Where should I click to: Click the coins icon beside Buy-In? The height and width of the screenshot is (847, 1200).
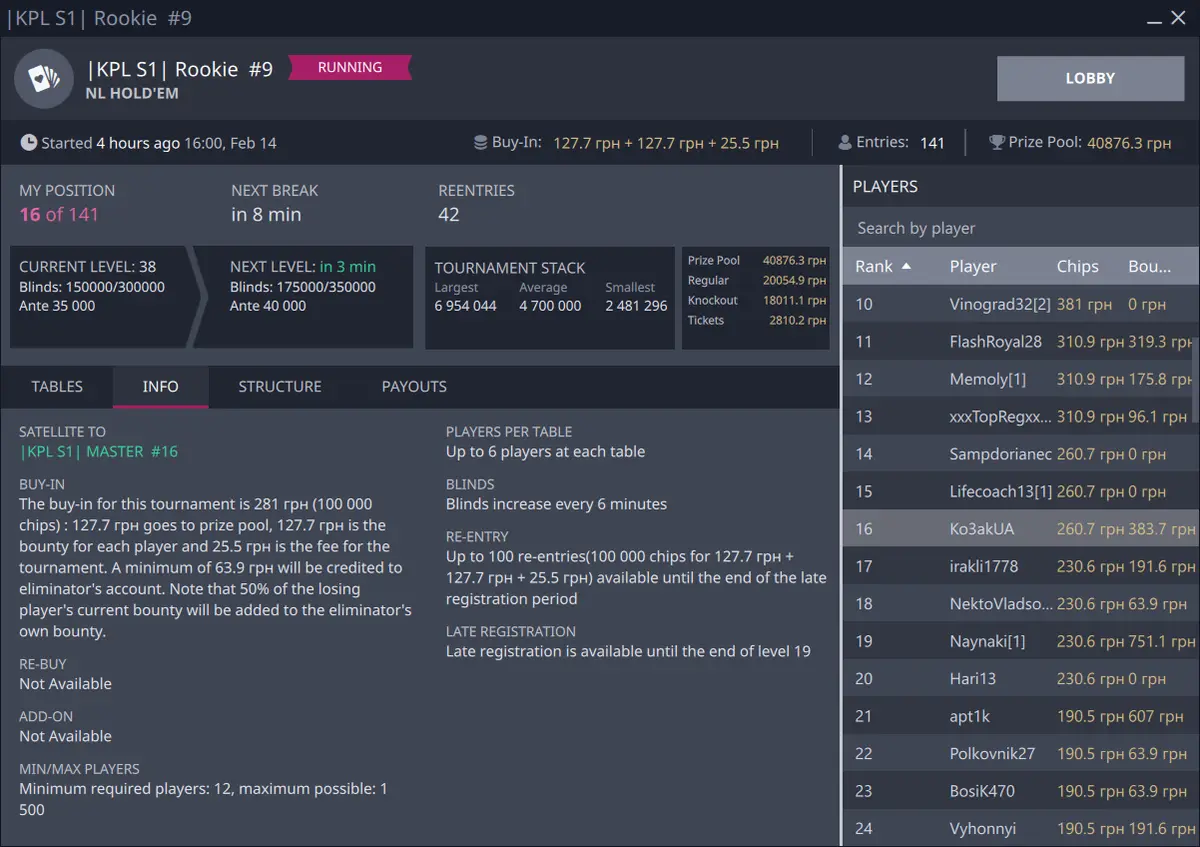pos(481,143)
